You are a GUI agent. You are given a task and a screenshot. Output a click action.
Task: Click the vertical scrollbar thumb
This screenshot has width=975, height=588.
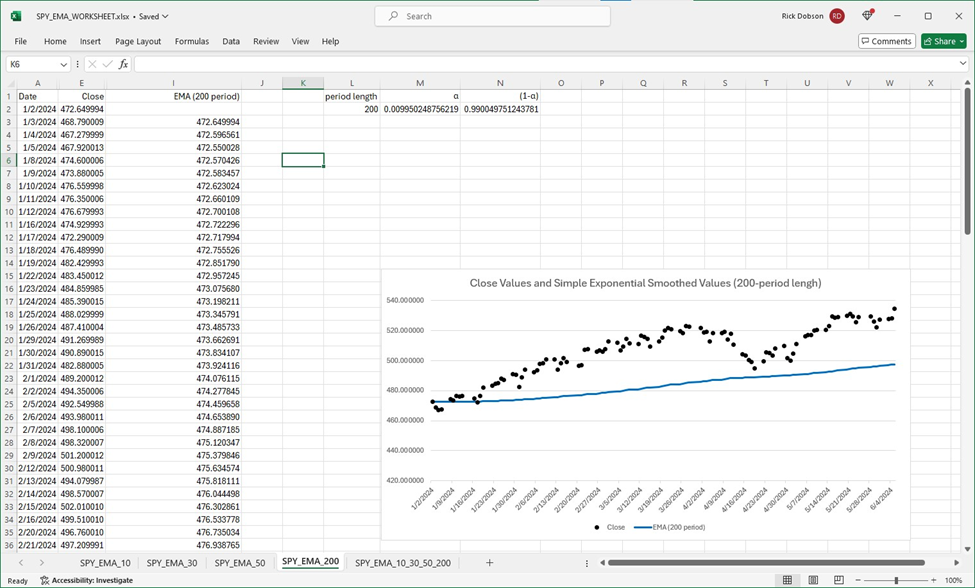tap(968, 161)
